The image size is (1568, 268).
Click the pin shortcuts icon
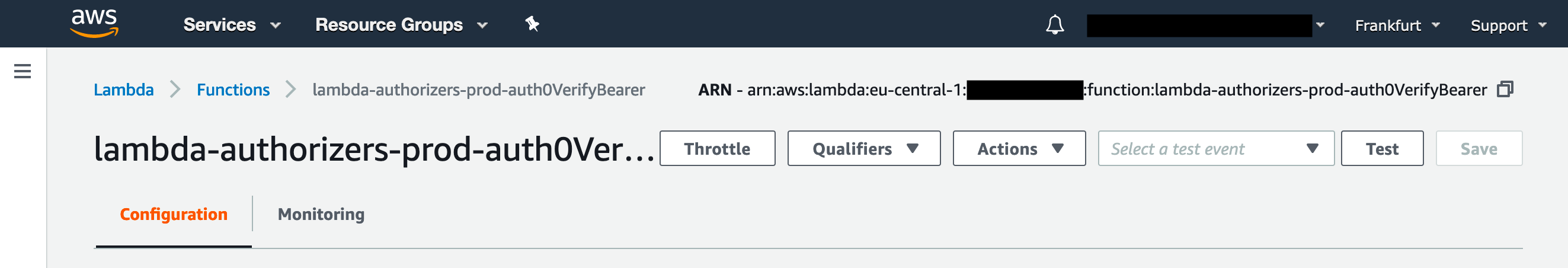pyautogui.click(x=532, y=24)
